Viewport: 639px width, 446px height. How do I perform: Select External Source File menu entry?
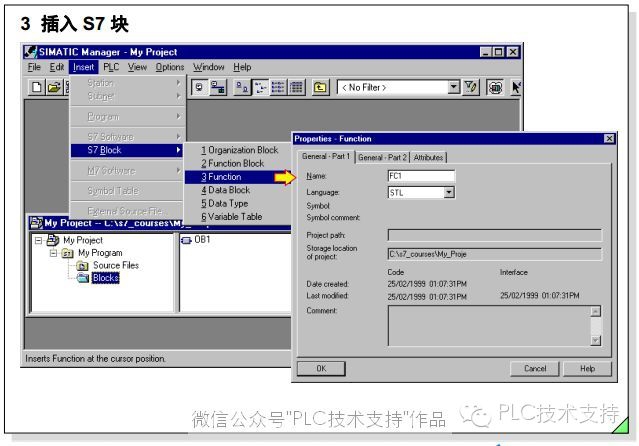pyautogui.click(x=128, y=211)
